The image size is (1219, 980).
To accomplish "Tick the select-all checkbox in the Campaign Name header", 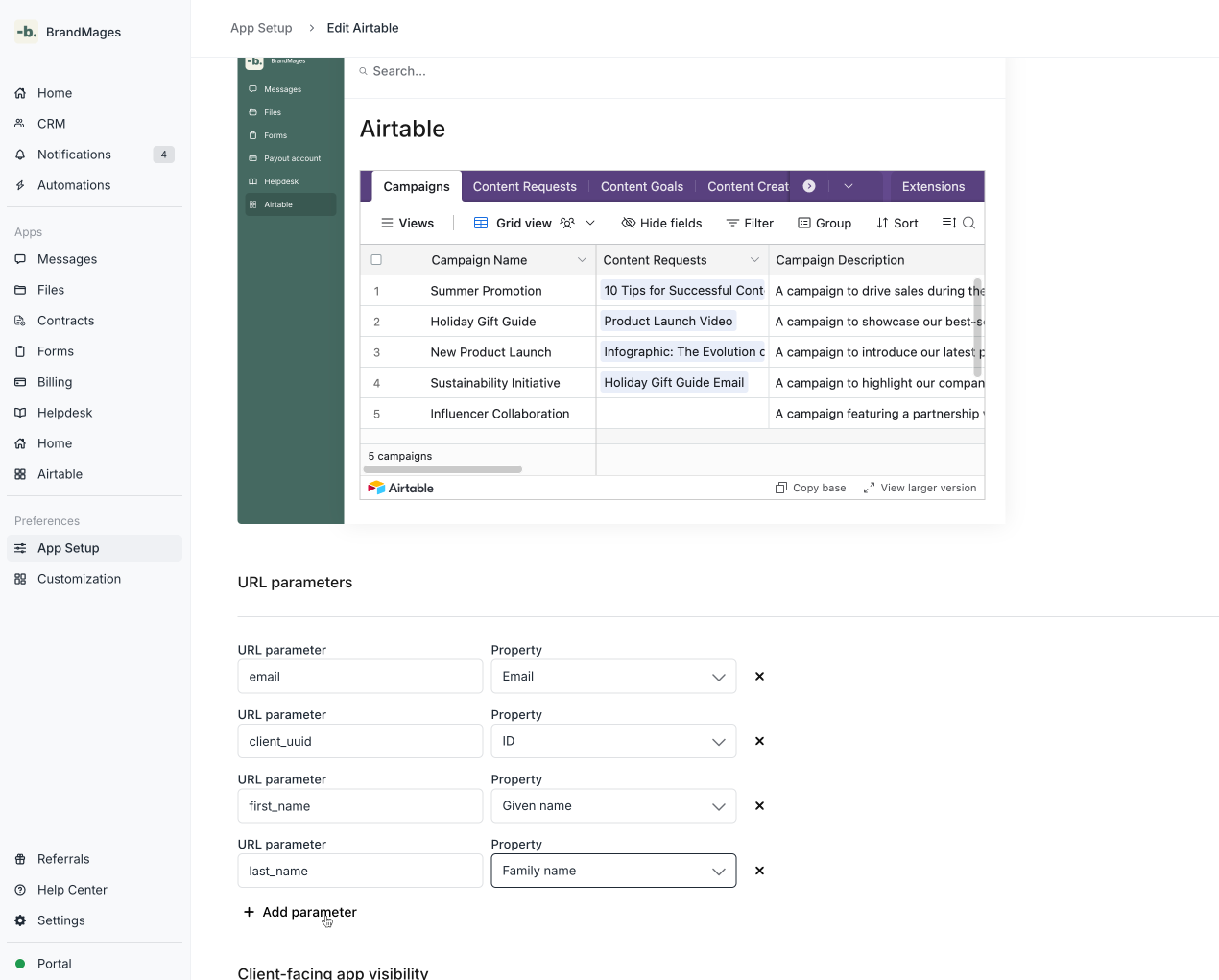I will tap(376, 260).
